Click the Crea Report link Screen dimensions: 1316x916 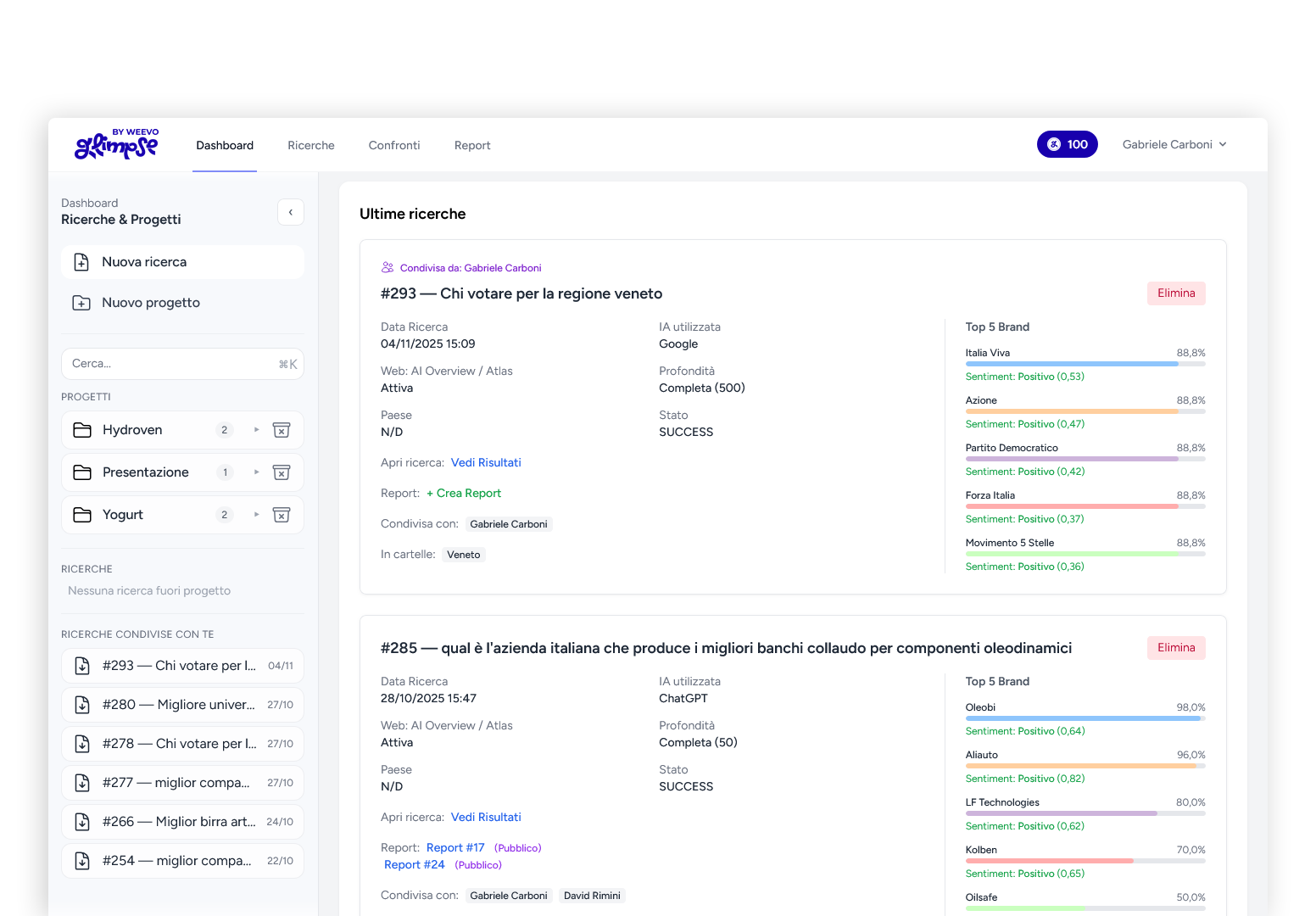point(464,493)
